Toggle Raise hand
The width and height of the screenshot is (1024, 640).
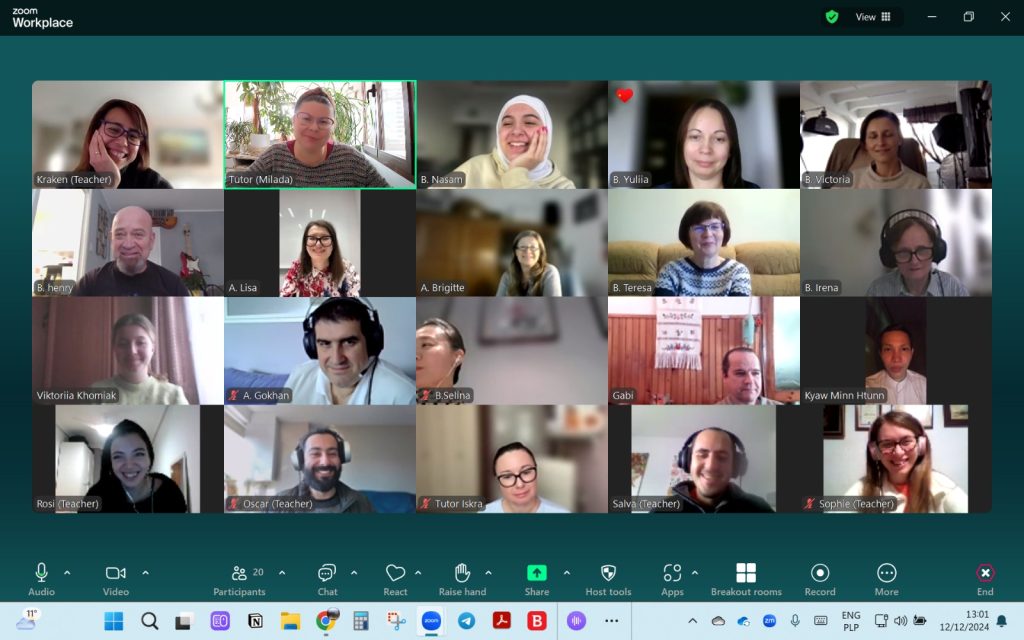[x=462, y=579]
